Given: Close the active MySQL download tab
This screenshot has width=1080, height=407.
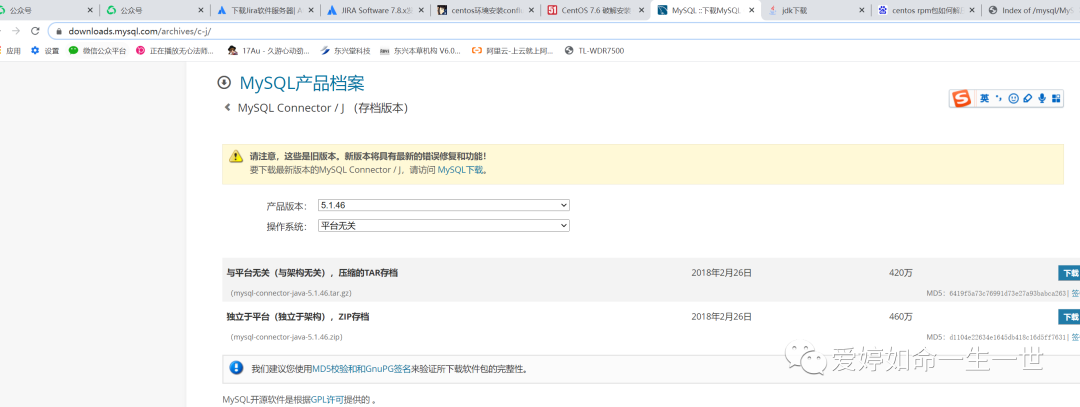Looking at the screenshot, I should pyautogui.click(x=751, y=10).
